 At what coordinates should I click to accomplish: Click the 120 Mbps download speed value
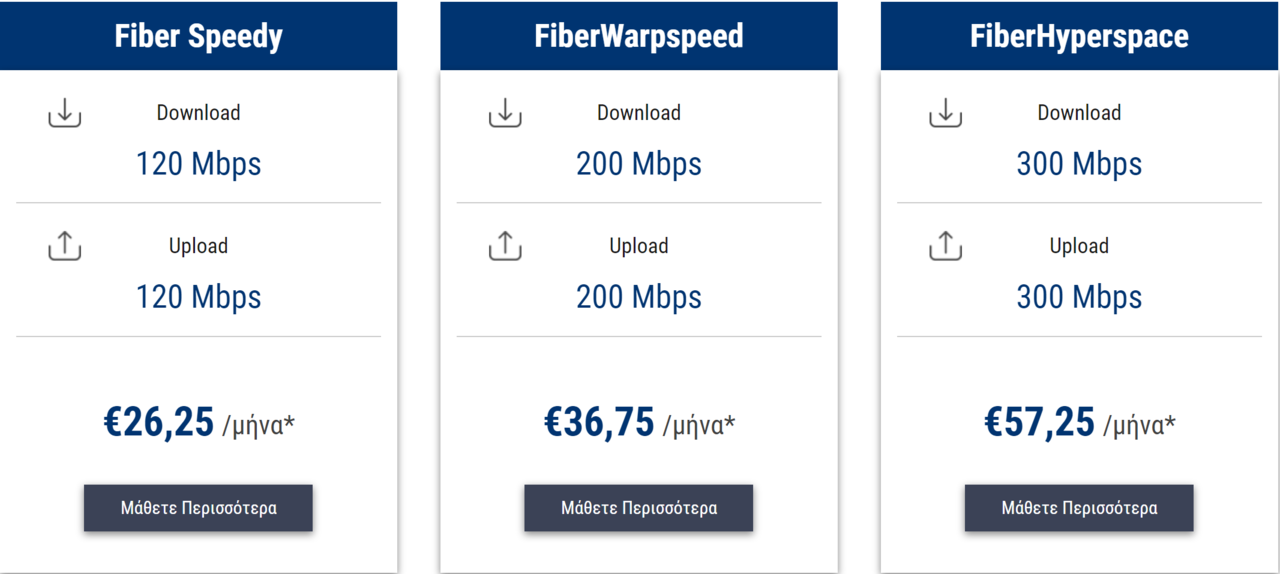click(198, 164)
